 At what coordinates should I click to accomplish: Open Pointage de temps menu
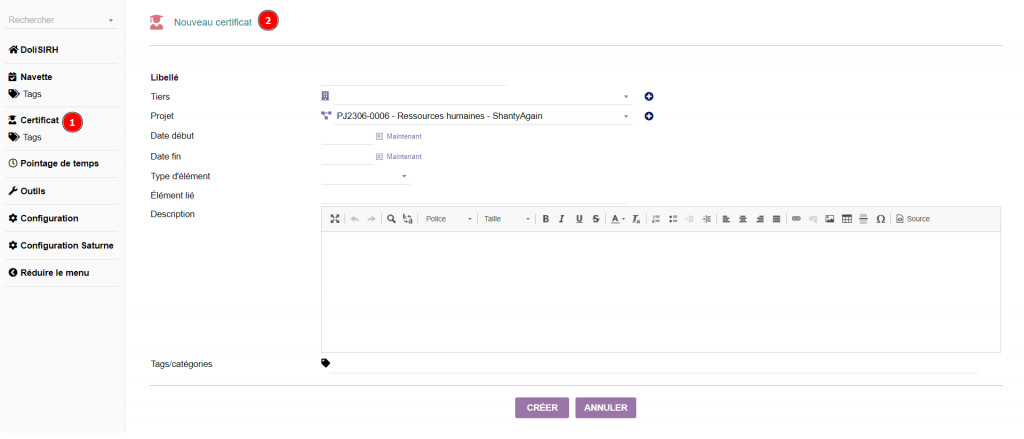(x=54, y=164)
